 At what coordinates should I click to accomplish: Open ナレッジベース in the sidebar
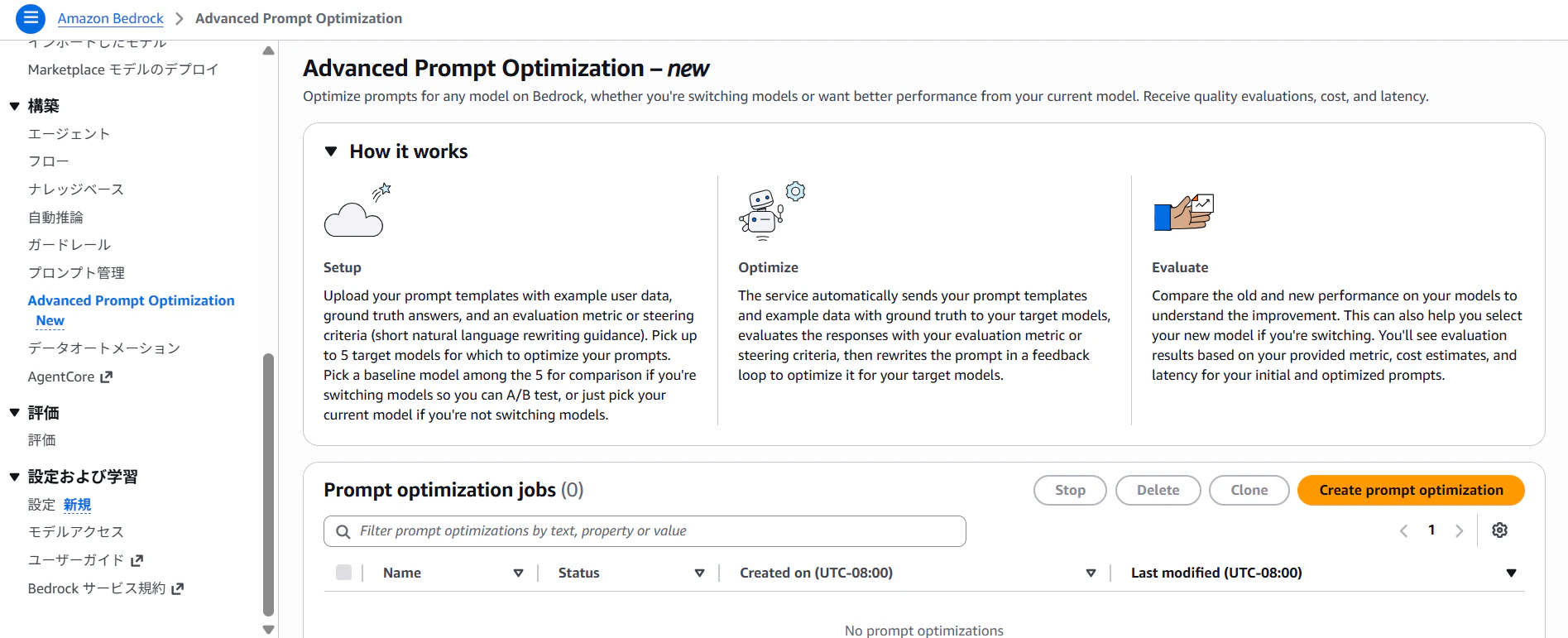76,189
